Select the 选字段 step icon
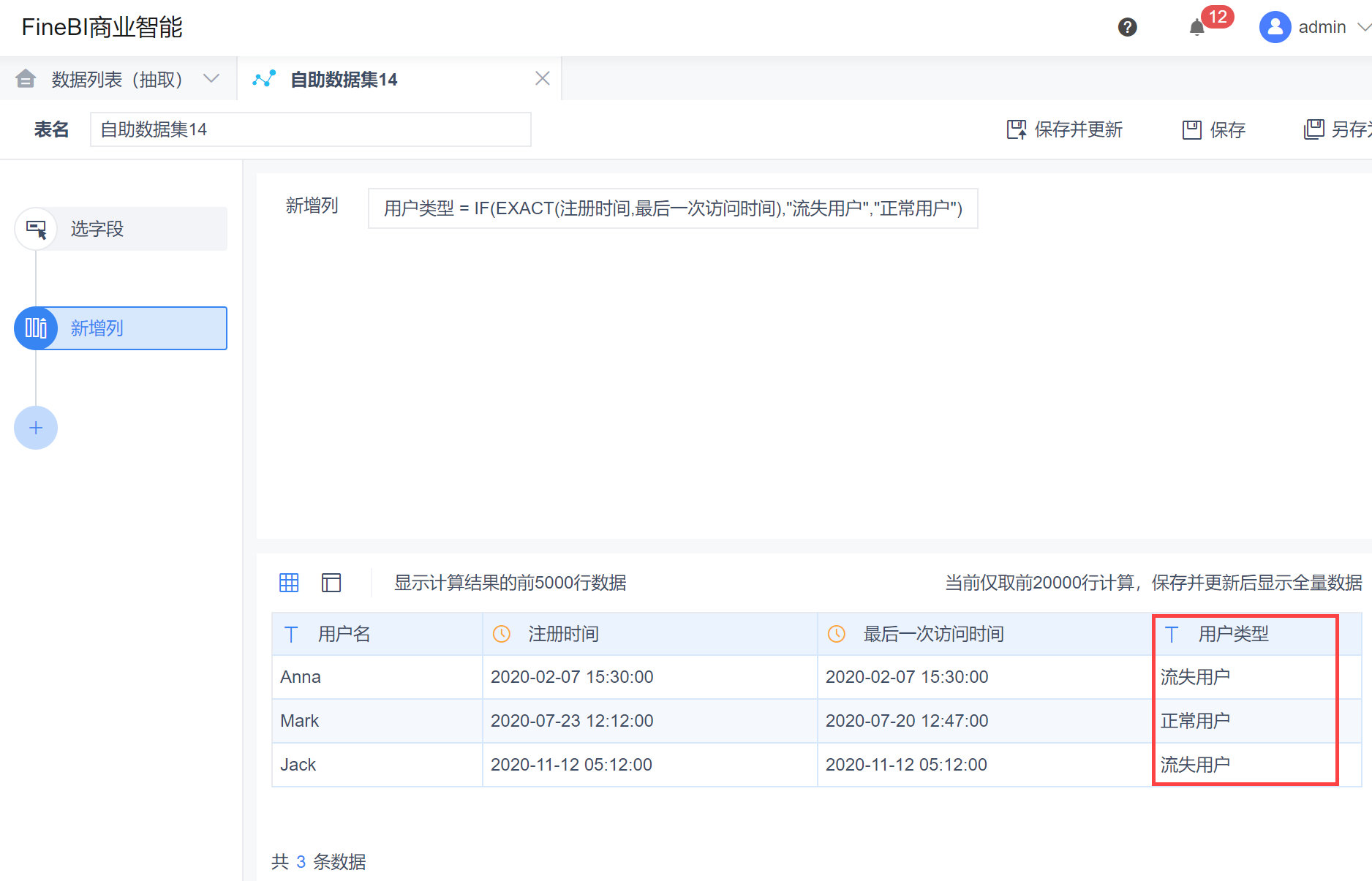This screenshot has height=881, width=1372. tap(36, 229)
